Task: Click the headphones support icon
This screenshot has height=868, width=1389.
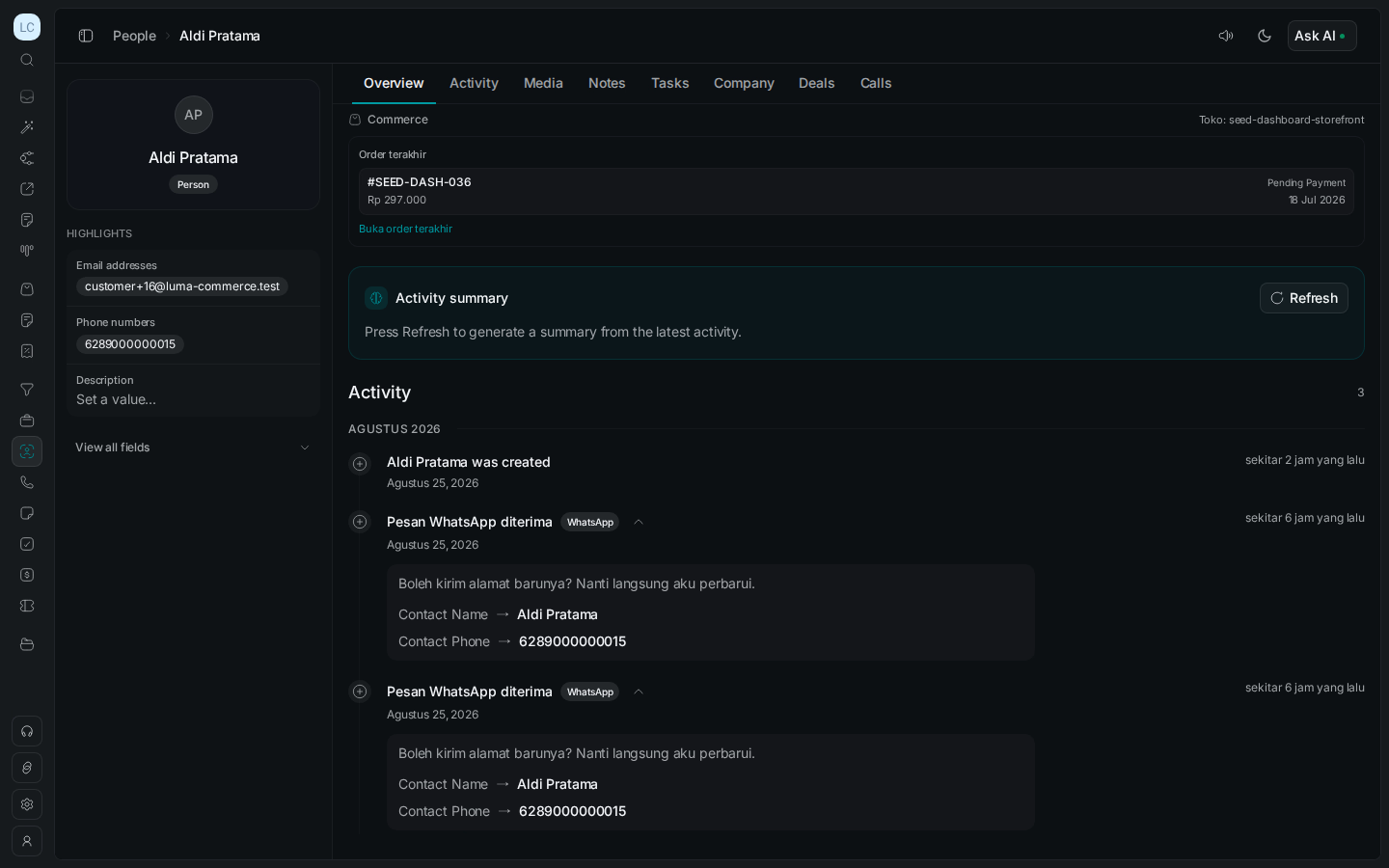Action: click(x=27, y=731)
